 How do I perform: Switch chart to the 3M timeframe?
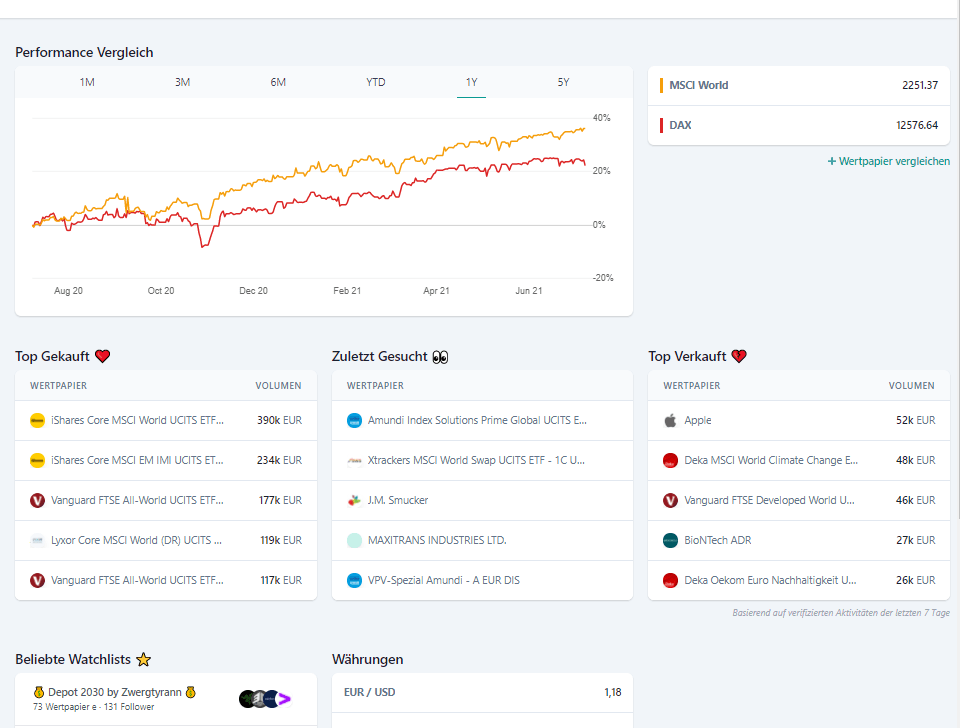(182, 82)
